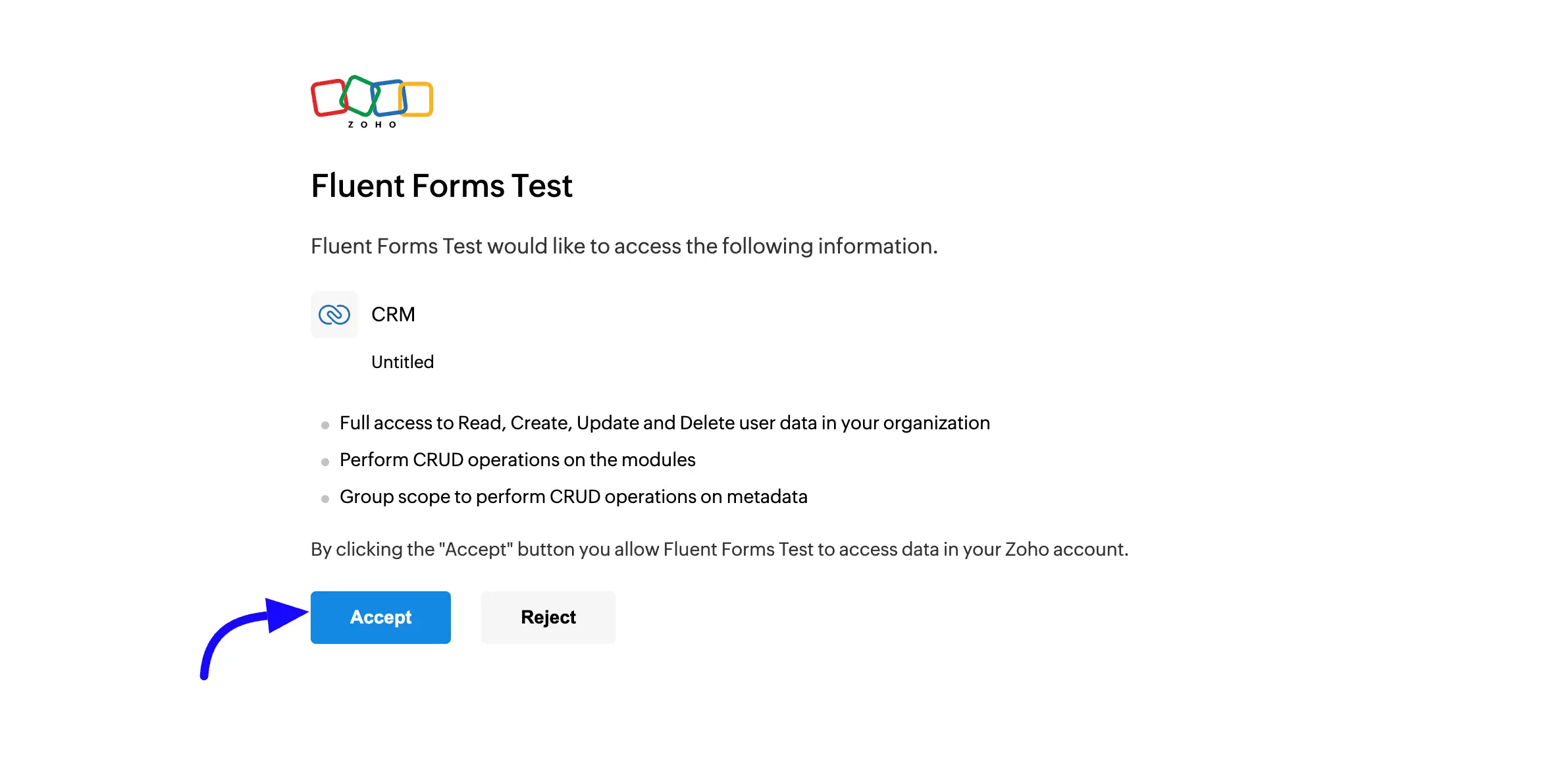
Task: Click the red square in Zoho logo
Action: coord(328,97)
